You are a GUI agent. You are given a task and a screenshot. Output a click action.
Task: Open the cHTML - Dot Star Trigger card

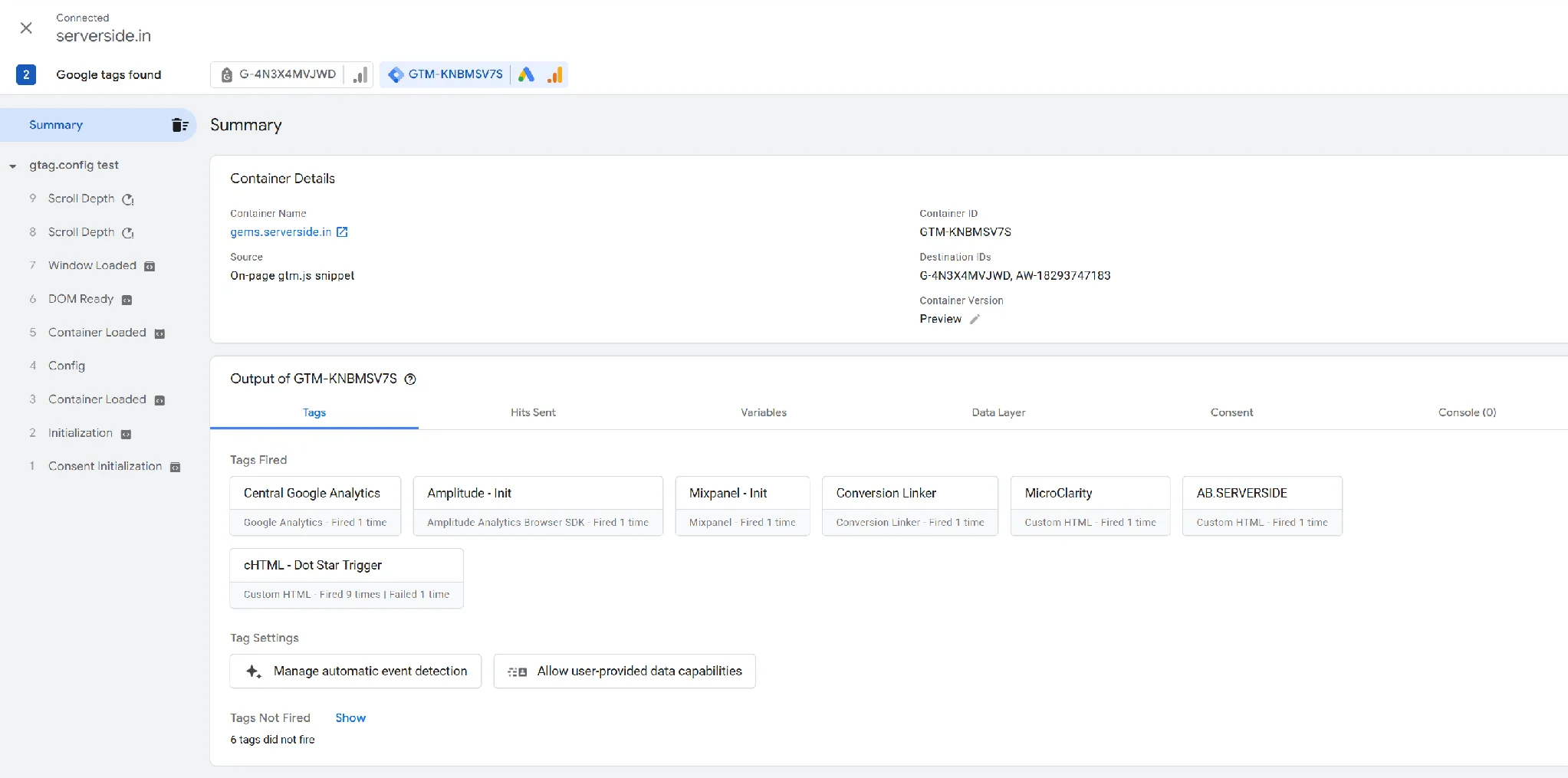(x=347, y=578)
